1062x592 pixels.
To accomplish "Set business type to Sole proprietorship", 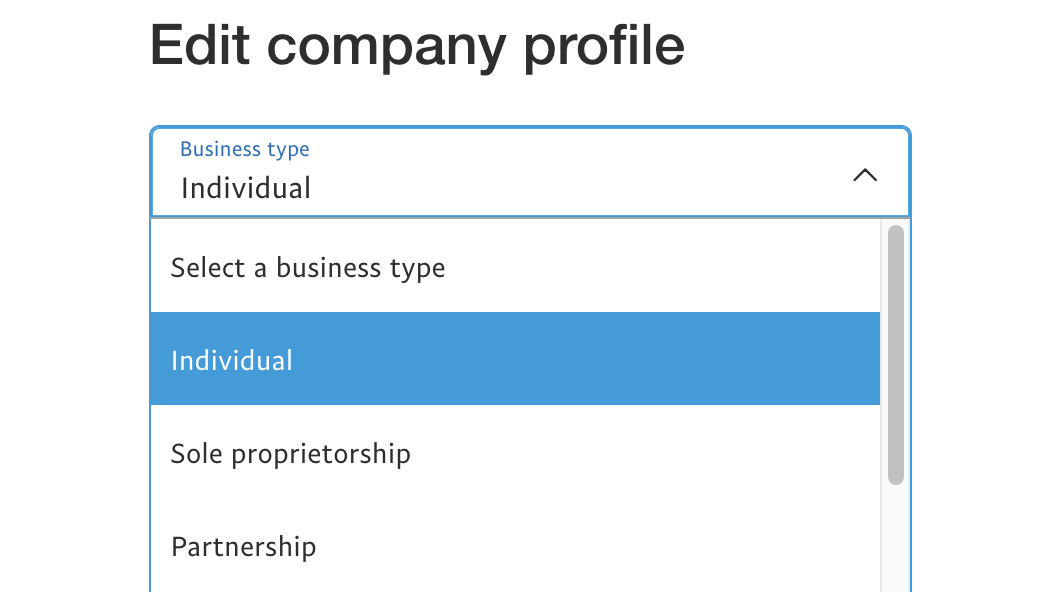I will (290, 454).
